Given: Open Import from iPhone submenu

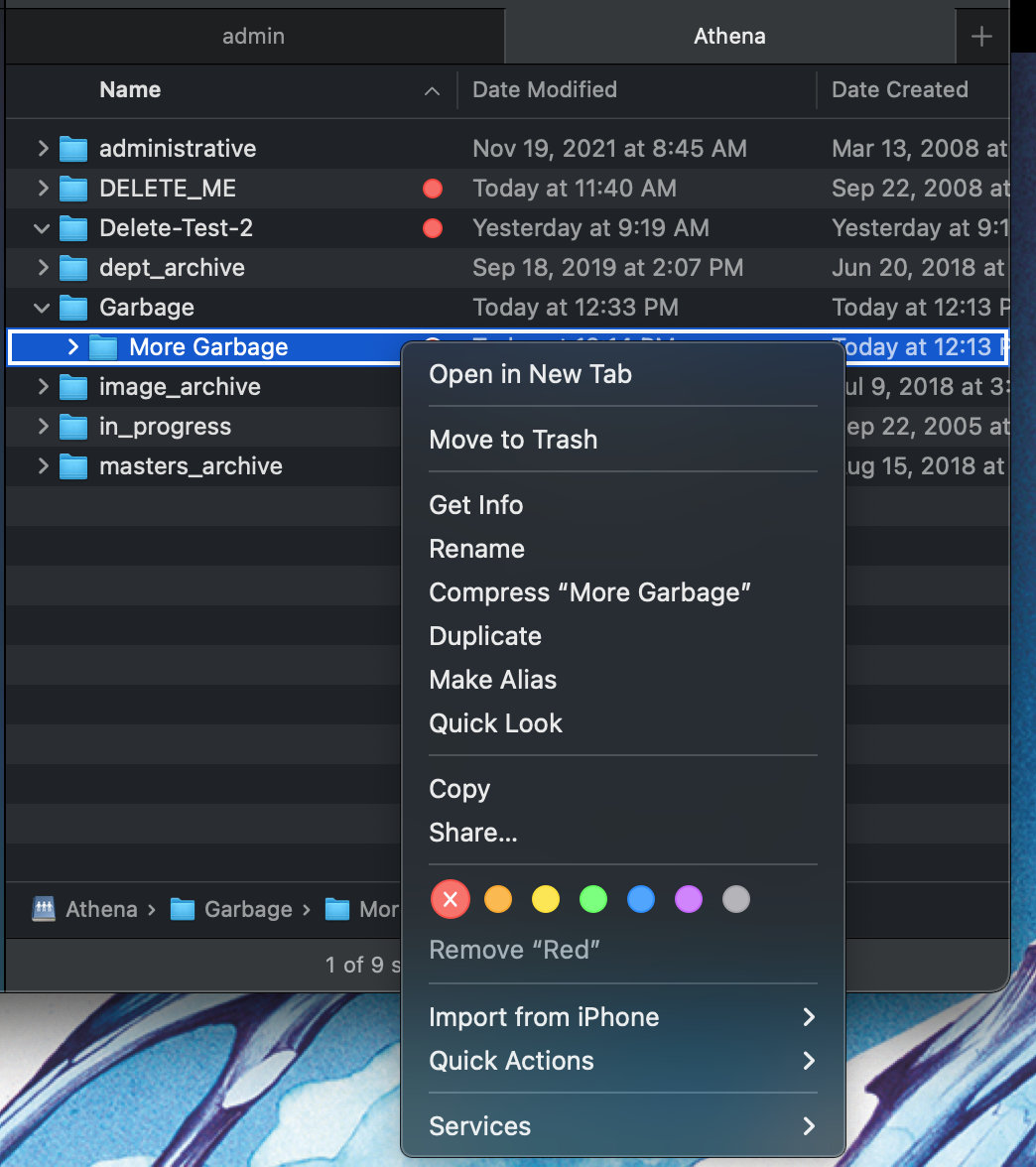Looking at the screenshot, I should 623,1016.
